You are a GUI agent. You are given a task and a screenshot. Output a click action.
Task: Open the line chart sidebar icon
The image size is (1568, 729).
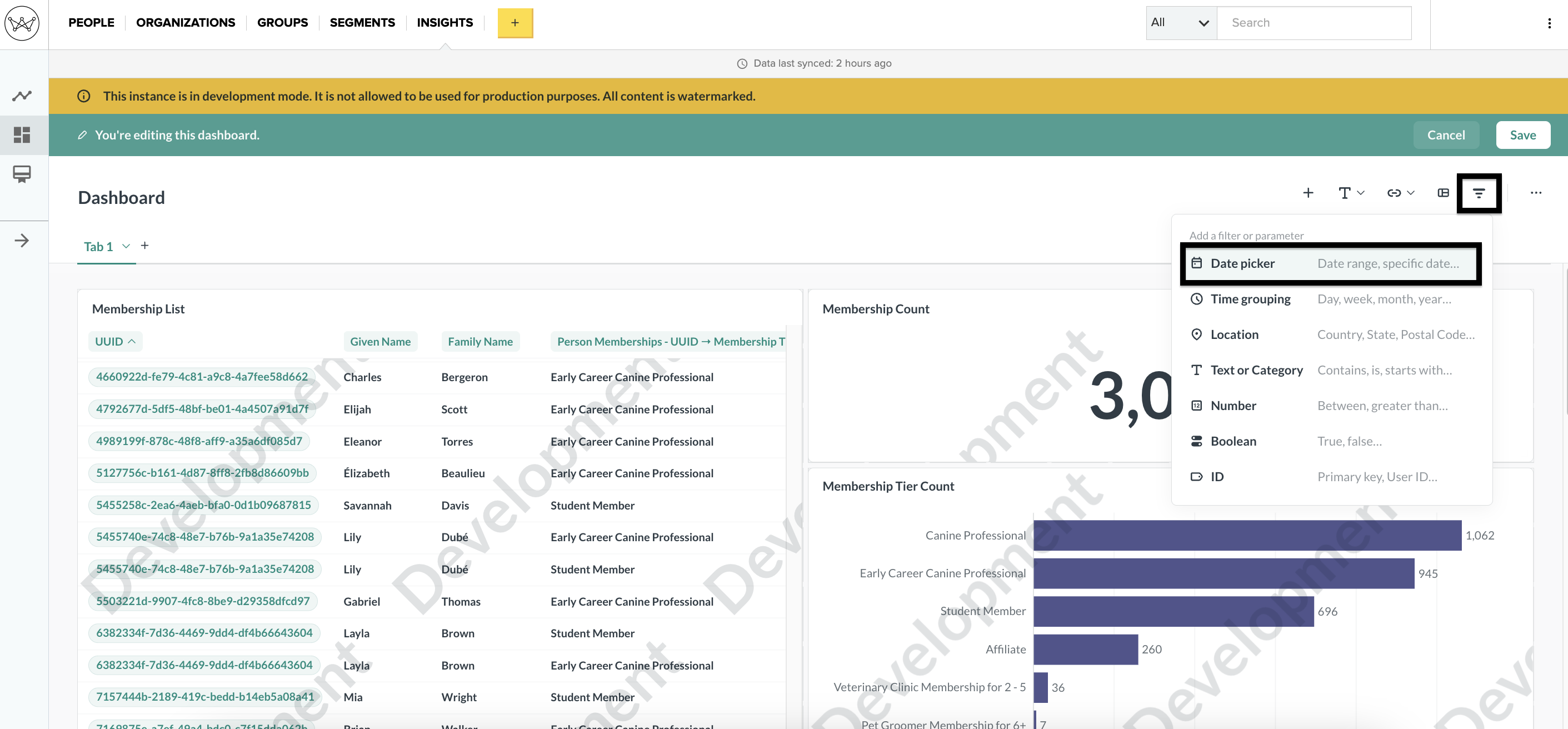pos(22,96)
